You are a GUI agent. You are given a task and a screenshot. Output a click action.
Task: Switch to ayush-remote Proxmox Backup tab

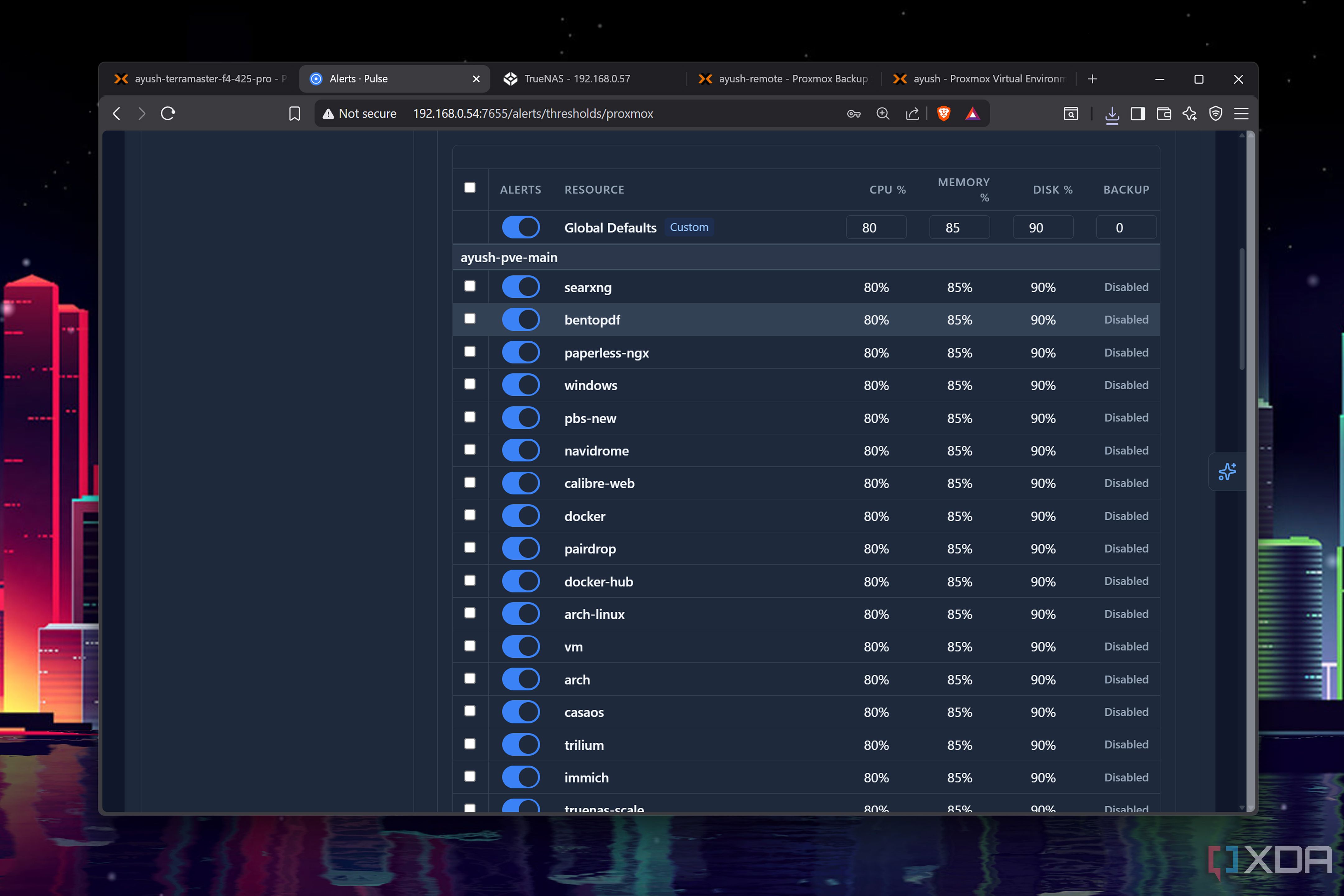pyautogui.click(x=783, y=79)
